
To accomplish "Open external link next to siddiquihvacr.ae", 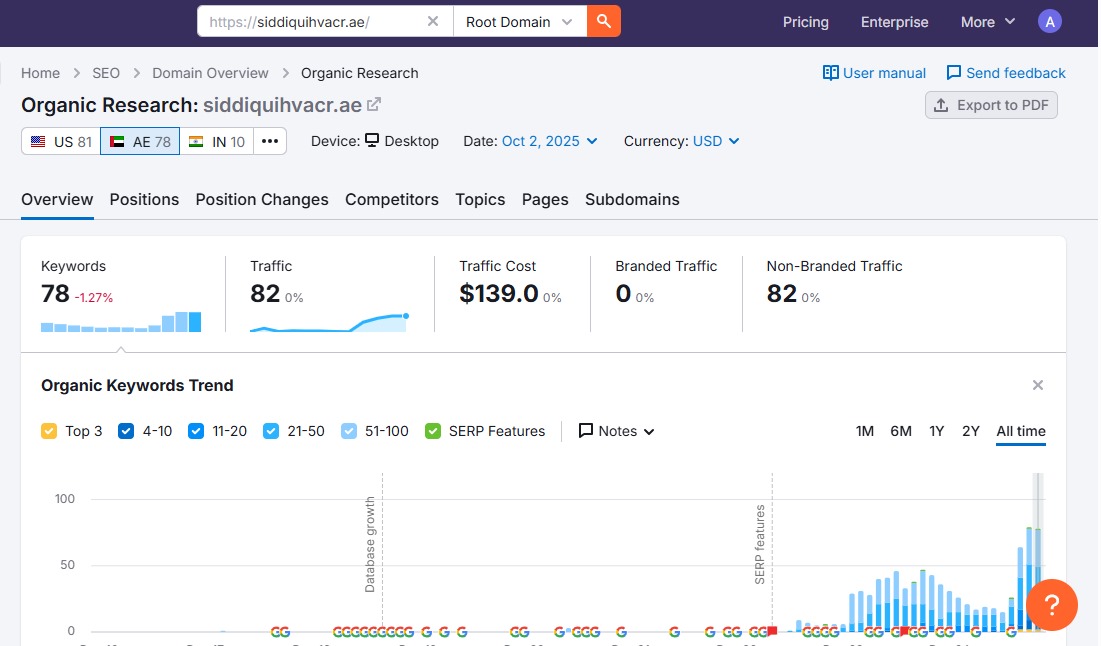I will 374,105.
